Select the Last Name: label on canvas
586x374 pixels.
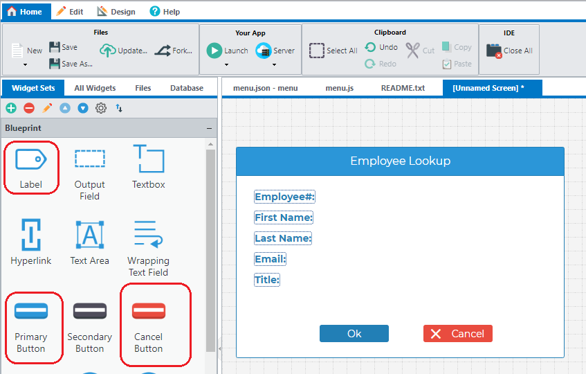(283, 238)
